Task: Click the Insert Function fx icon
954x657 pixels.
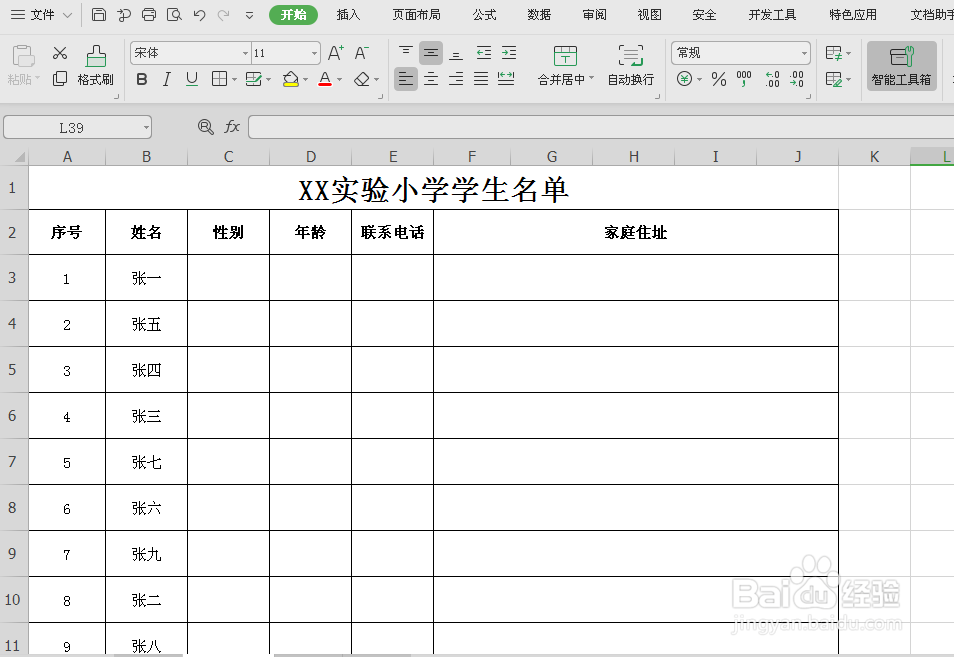Action: pyautogui.click(x=232, y=127)
